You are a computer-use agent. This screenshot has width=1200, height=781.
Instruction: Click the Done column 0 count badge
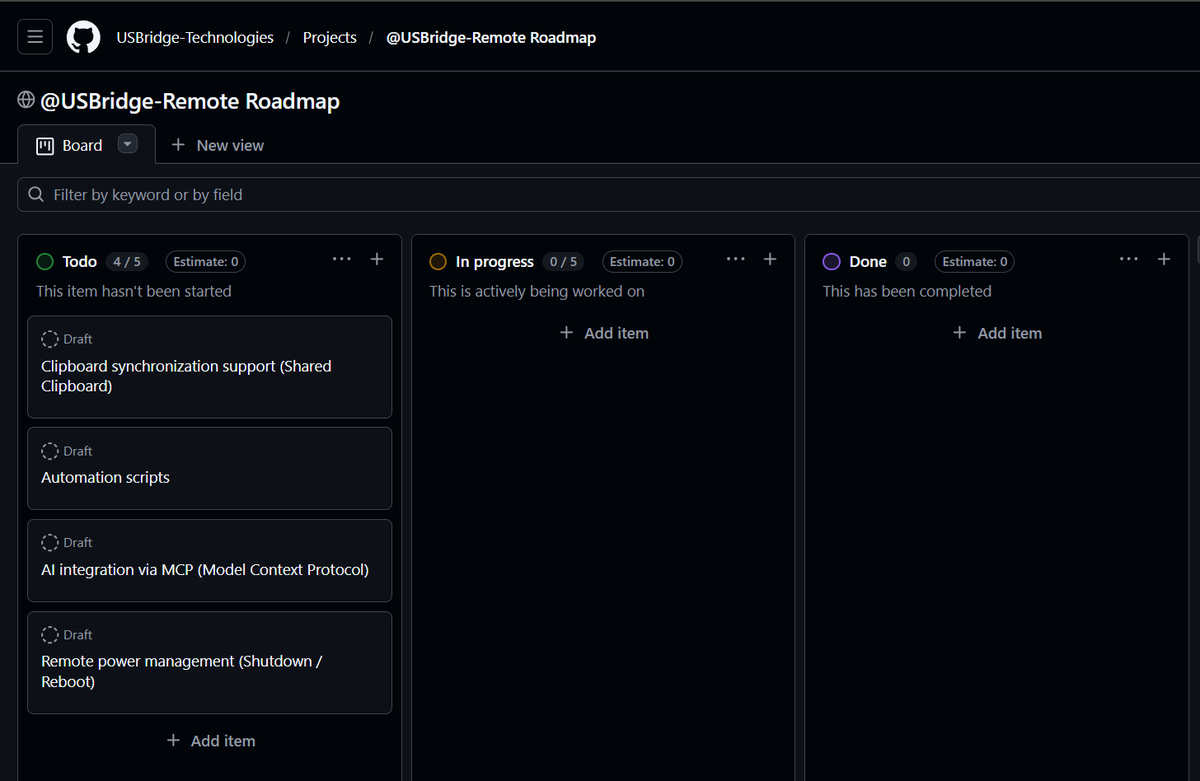(906, 262)
